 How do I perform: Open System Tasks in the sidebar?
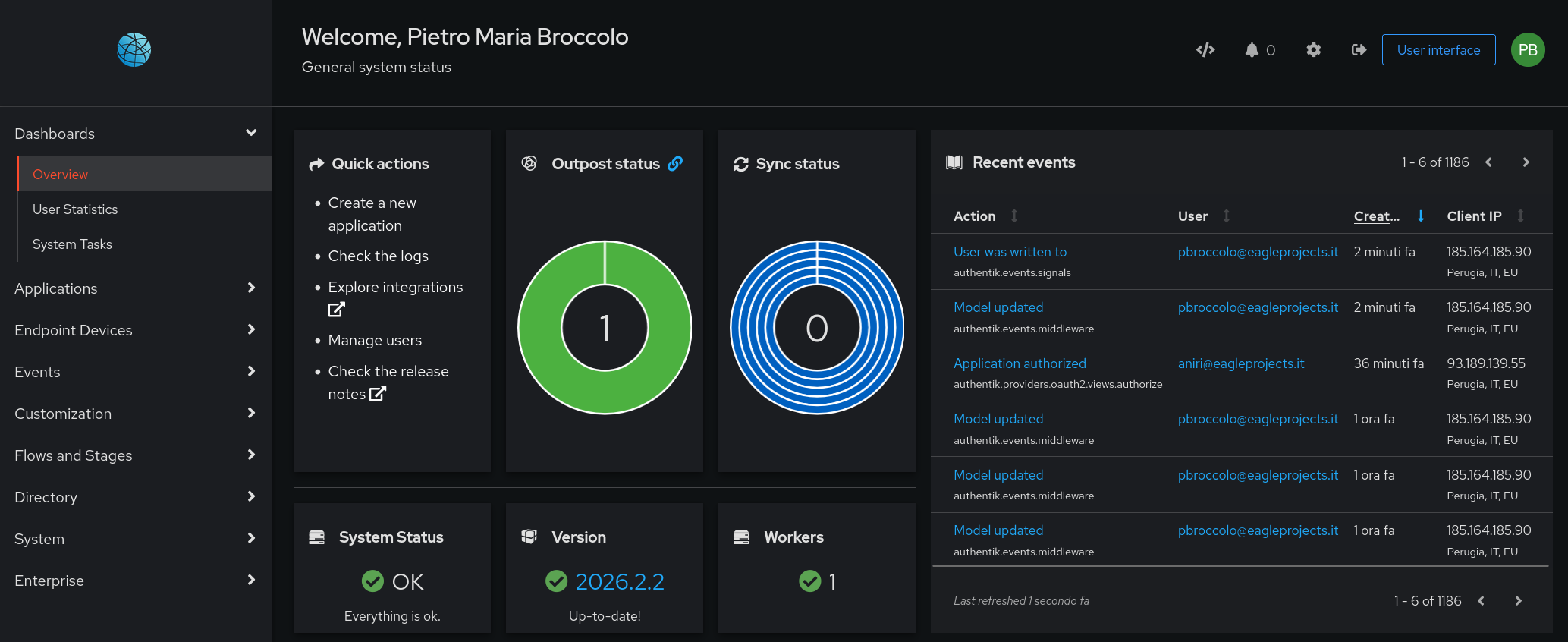pos(72,244)
